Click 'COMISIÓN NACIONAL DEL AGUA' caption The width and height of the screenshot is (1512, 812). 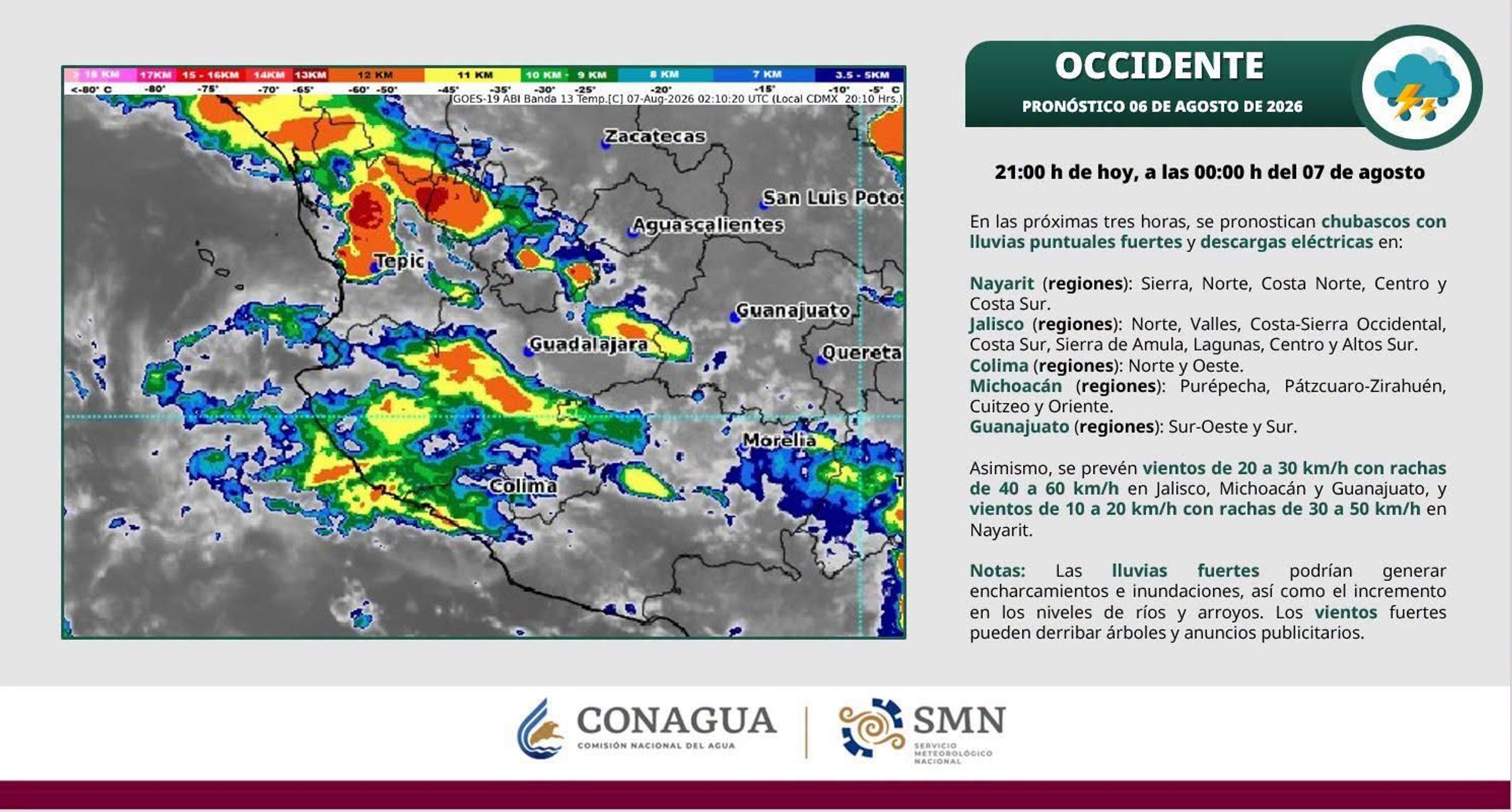(x=656, y=746)
